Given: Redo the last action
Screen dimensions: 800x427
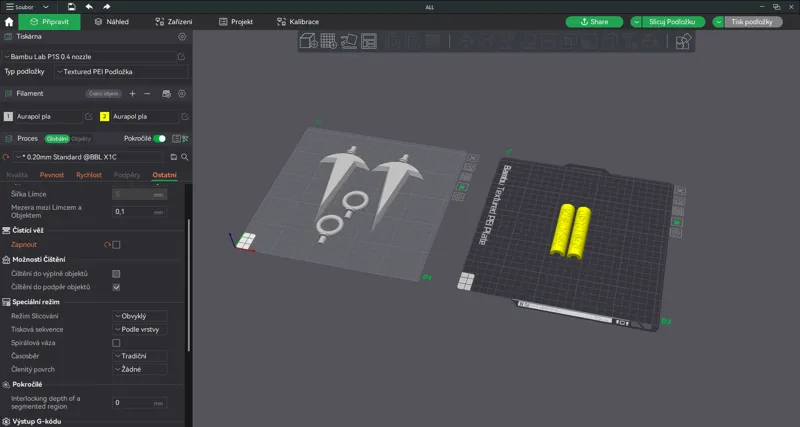Looking at the screenshot, I should pyautogui.click(x=106, y=7).
